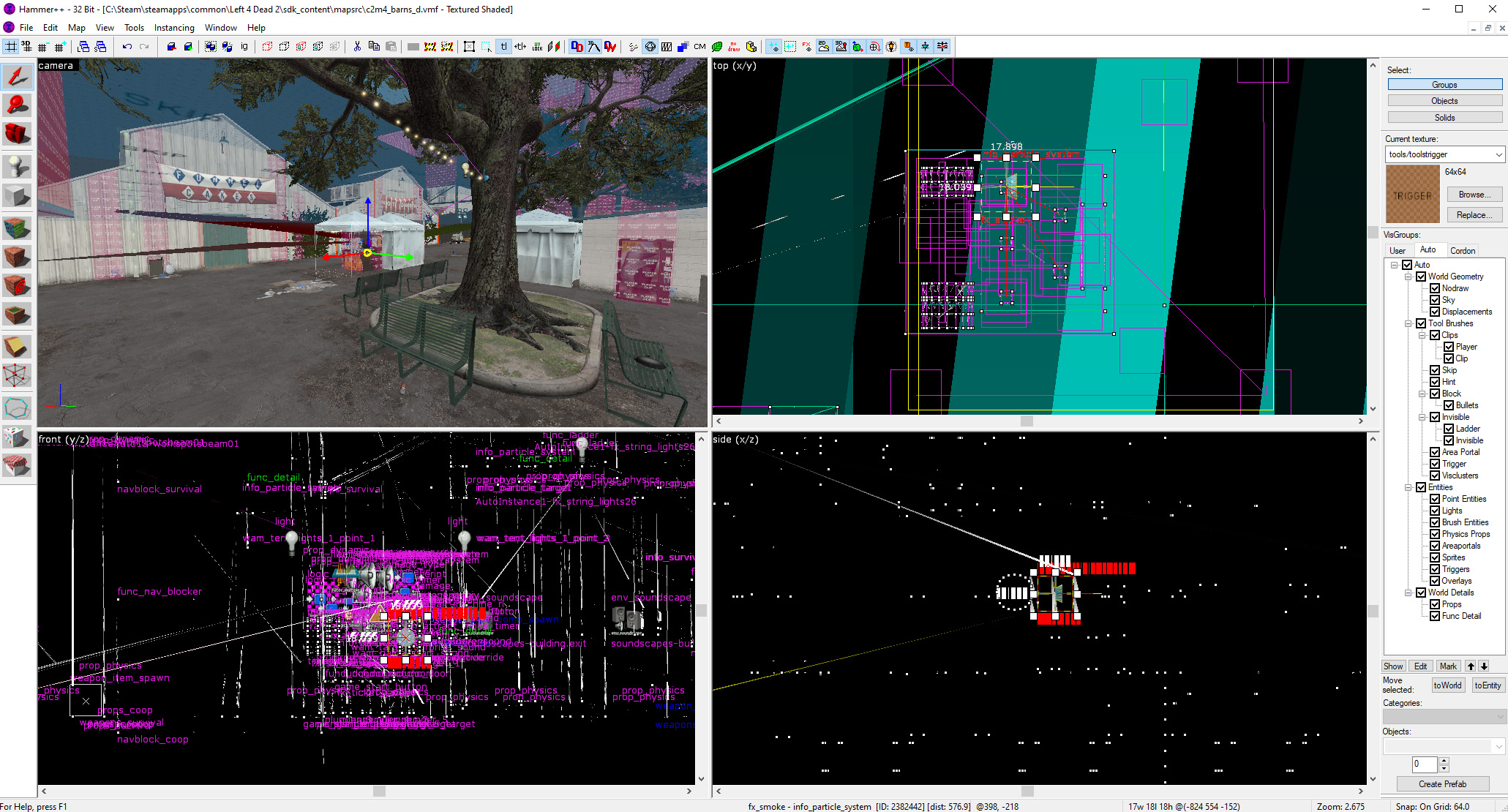Toggle the no draw icon
The image size is (1508, 812).
pos(734,47)
